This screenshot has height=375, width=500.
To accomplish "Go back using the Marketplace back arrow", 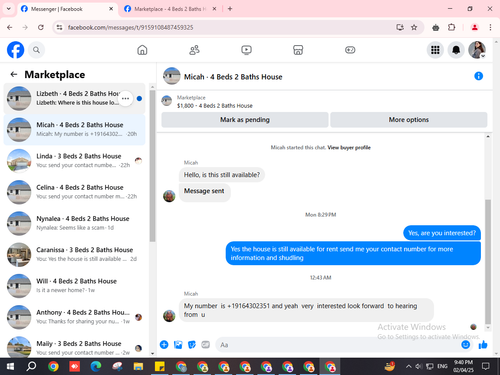I will coord(14,74).
